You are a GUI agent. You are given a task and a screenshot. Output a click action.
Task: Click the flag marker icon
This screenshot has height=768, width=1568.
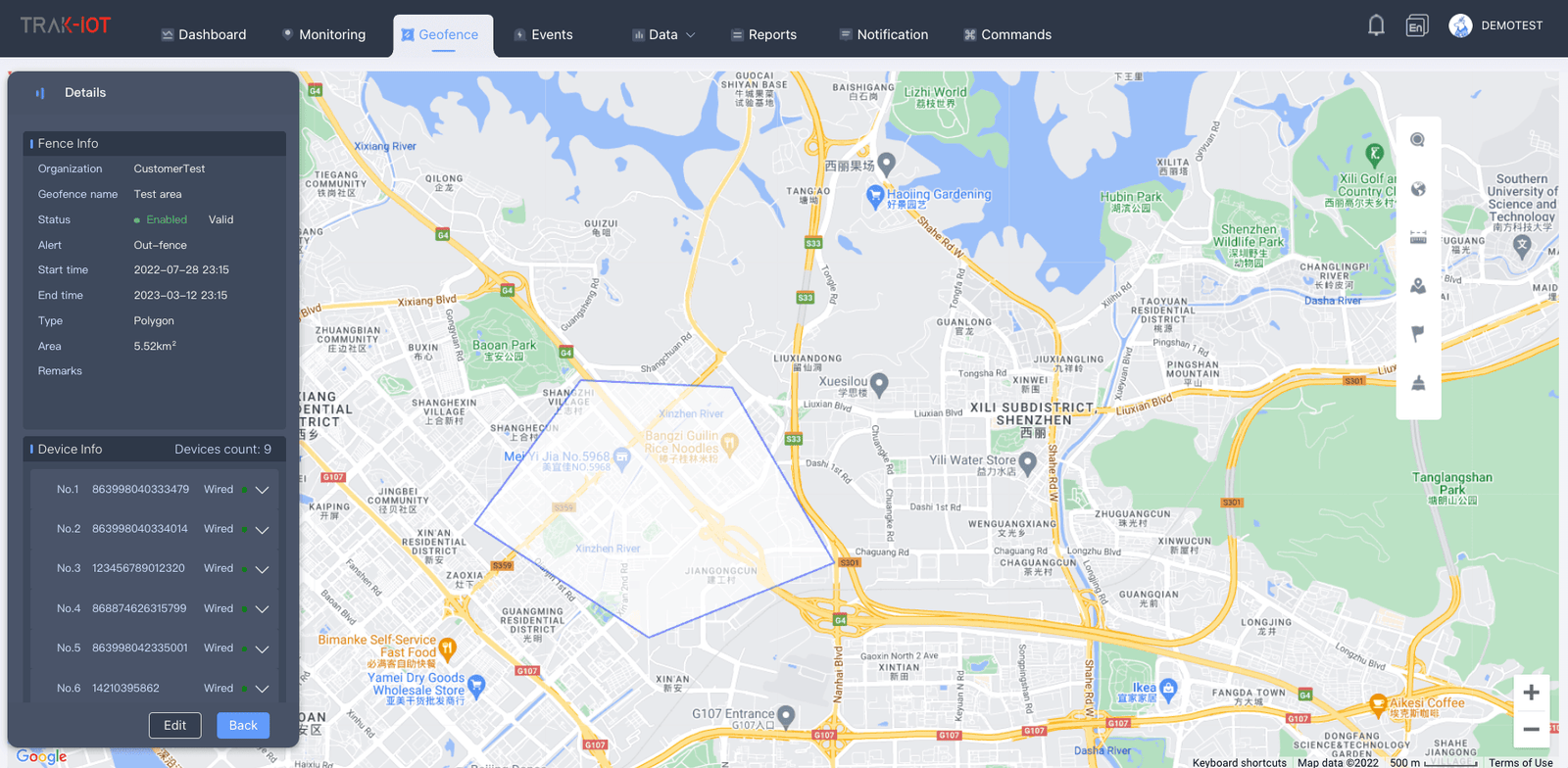click(x=1417, y=334)
